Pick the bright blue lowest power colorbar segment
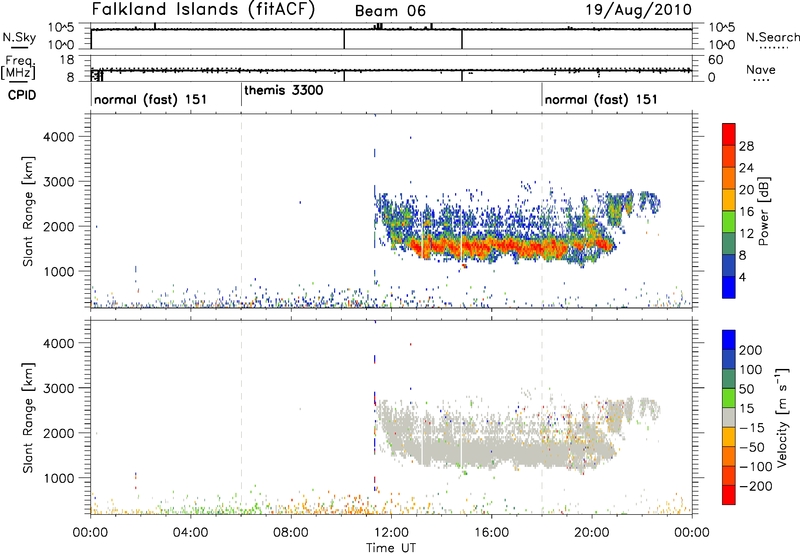Viewport: 800px width, 554px height. pos(729,287)
